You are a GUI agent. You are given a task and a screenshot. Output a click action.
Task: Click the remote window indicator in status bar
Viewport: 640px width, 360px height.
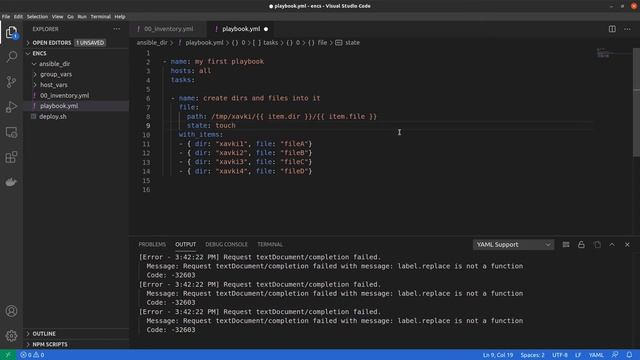[8, 355]
